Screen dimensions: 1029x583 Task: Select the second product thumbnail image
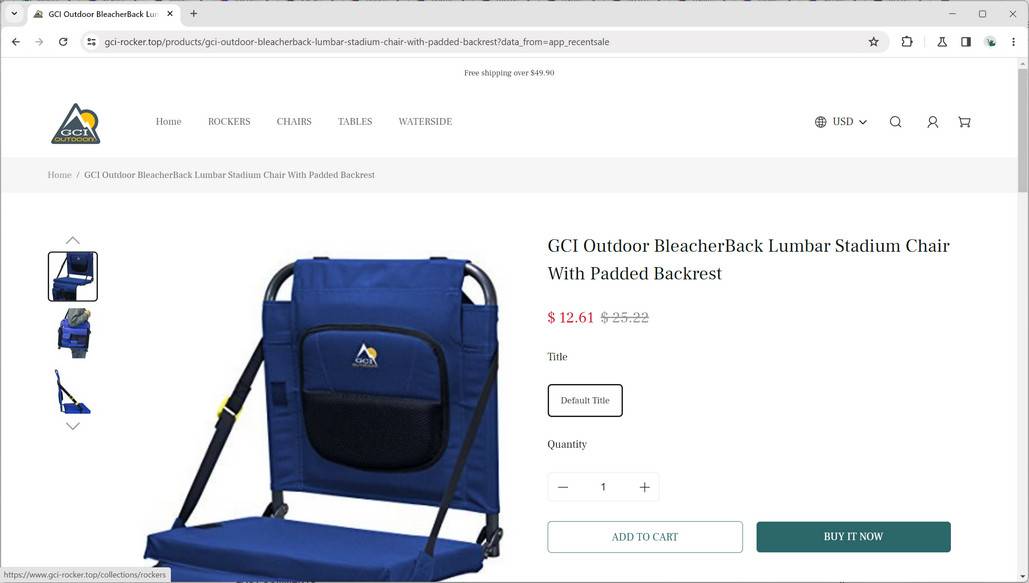[x=73, y=334]
